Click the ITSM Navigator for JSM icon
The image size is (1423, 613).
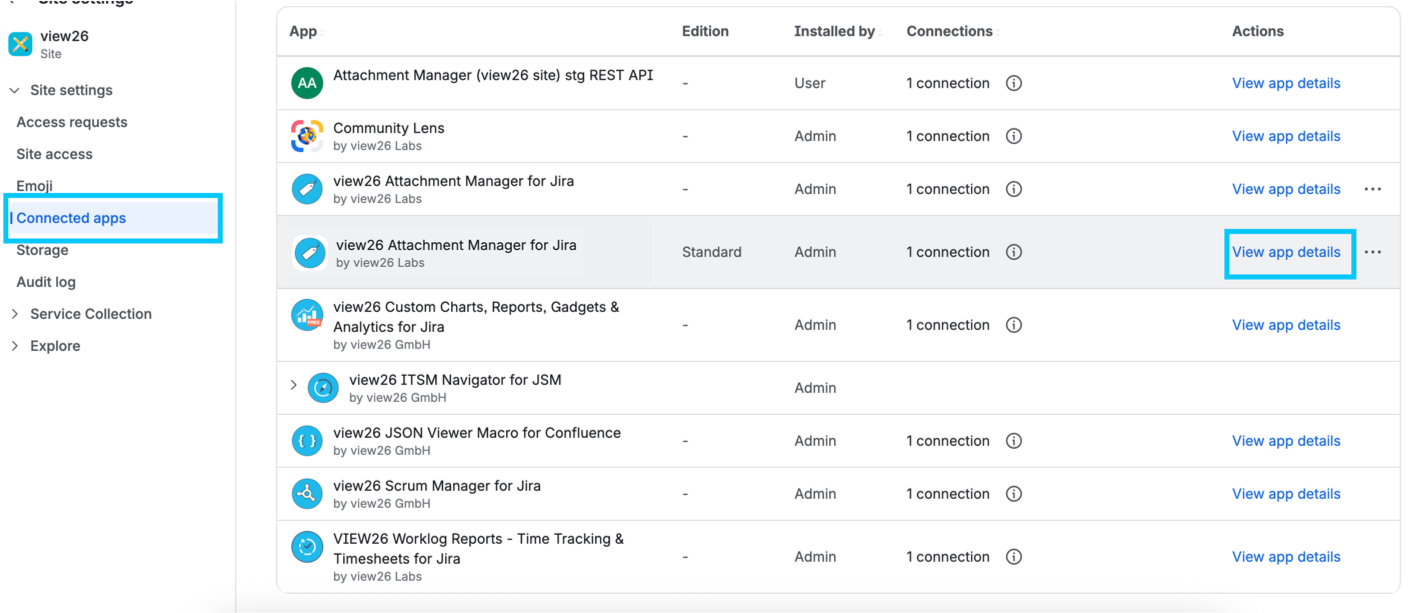pos(323,388)
